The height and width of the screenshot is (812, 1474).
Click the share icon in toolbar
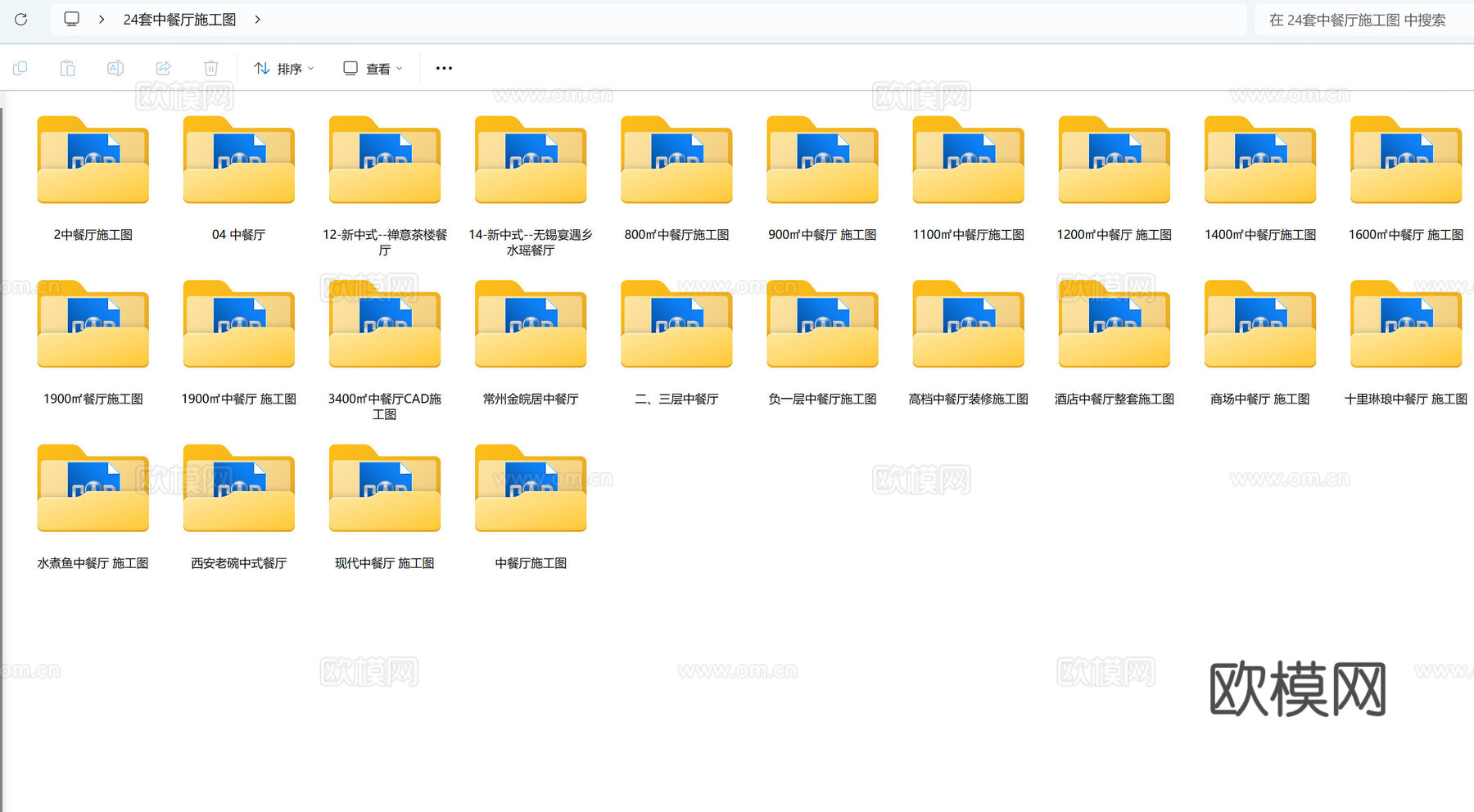pyautogui.click(x=164, y=68)
